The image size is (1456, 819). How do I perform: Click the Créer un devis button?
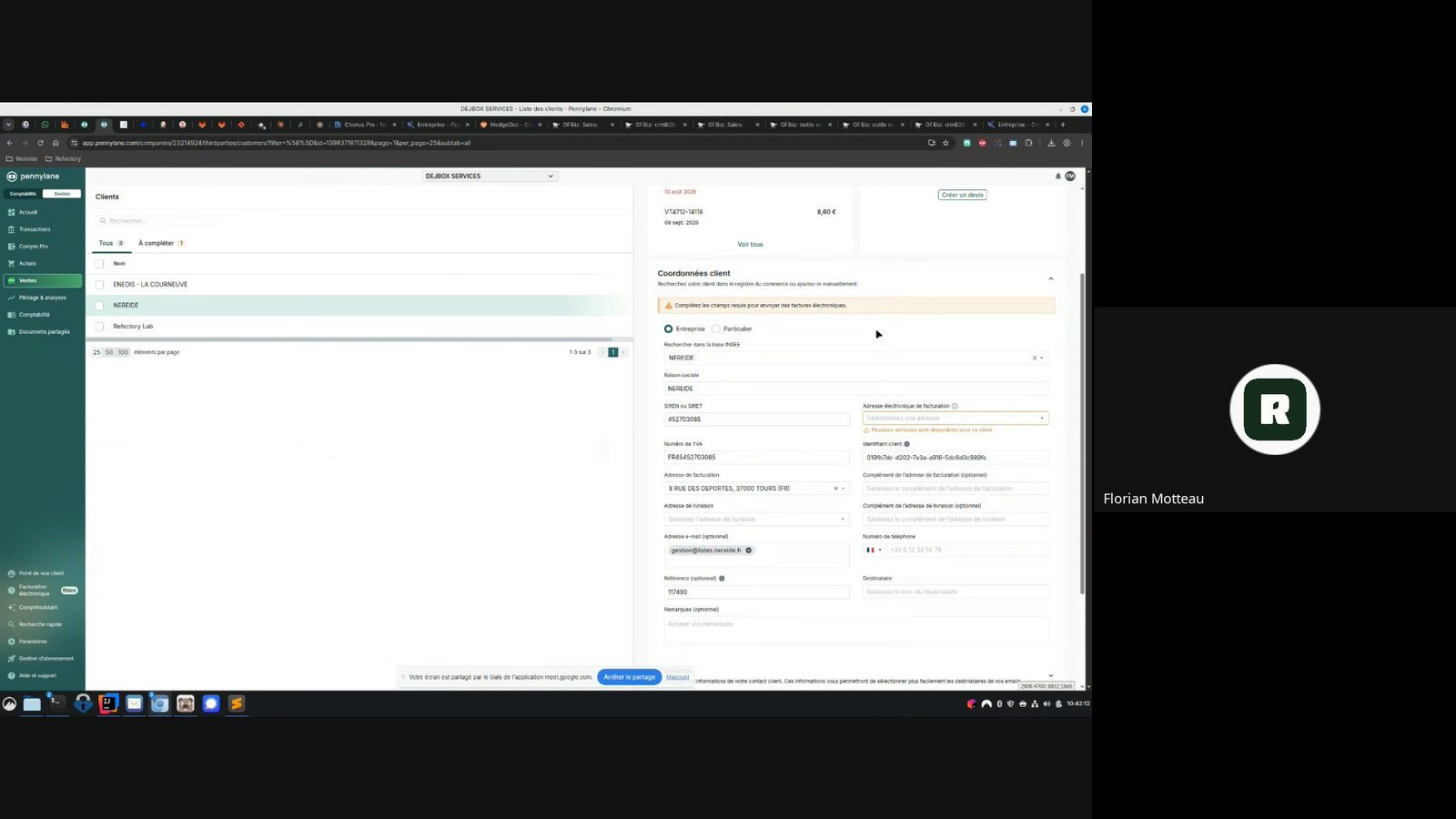(x=963, y=195)
